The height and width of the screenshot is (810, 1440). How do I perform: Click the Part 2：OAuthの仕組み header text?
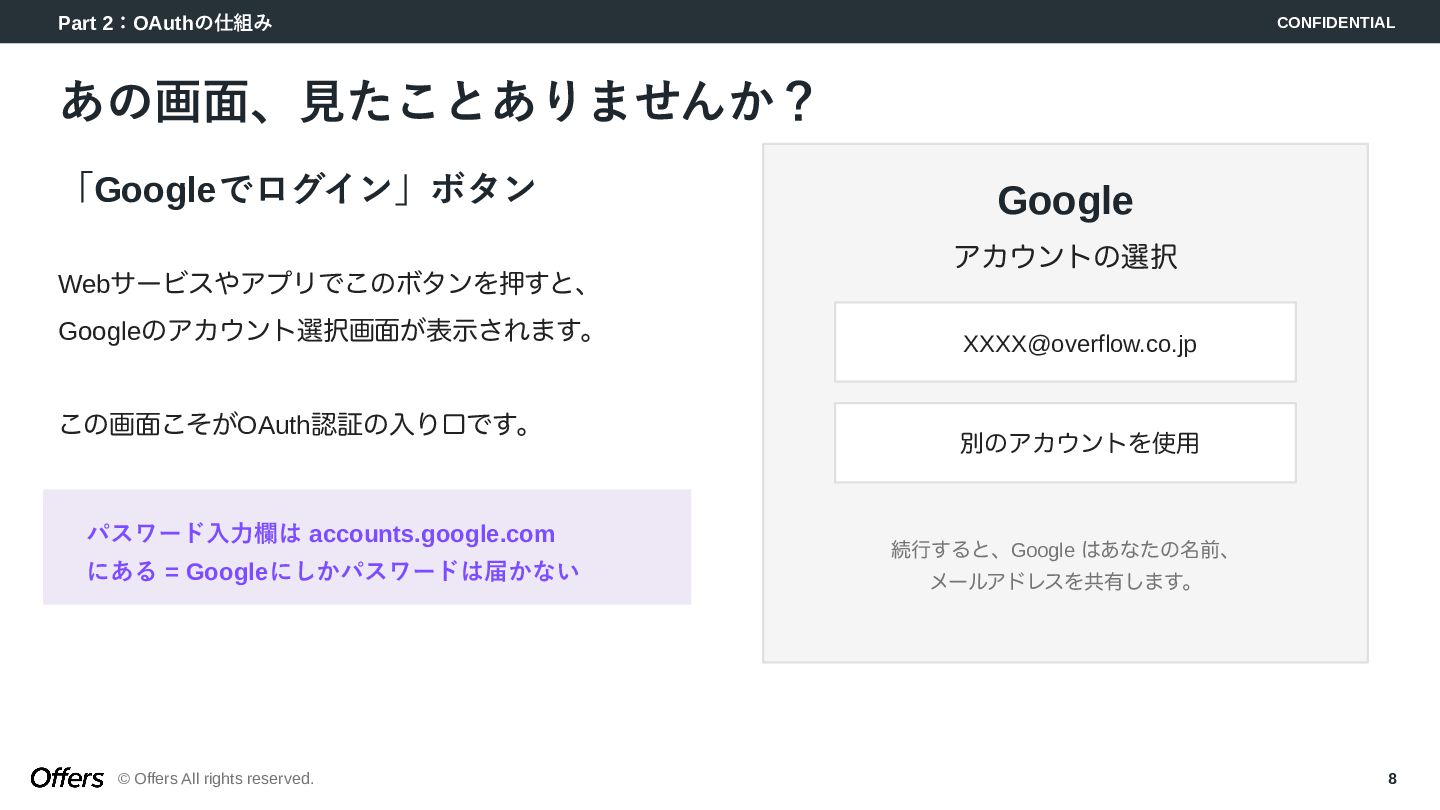(165, 22)
